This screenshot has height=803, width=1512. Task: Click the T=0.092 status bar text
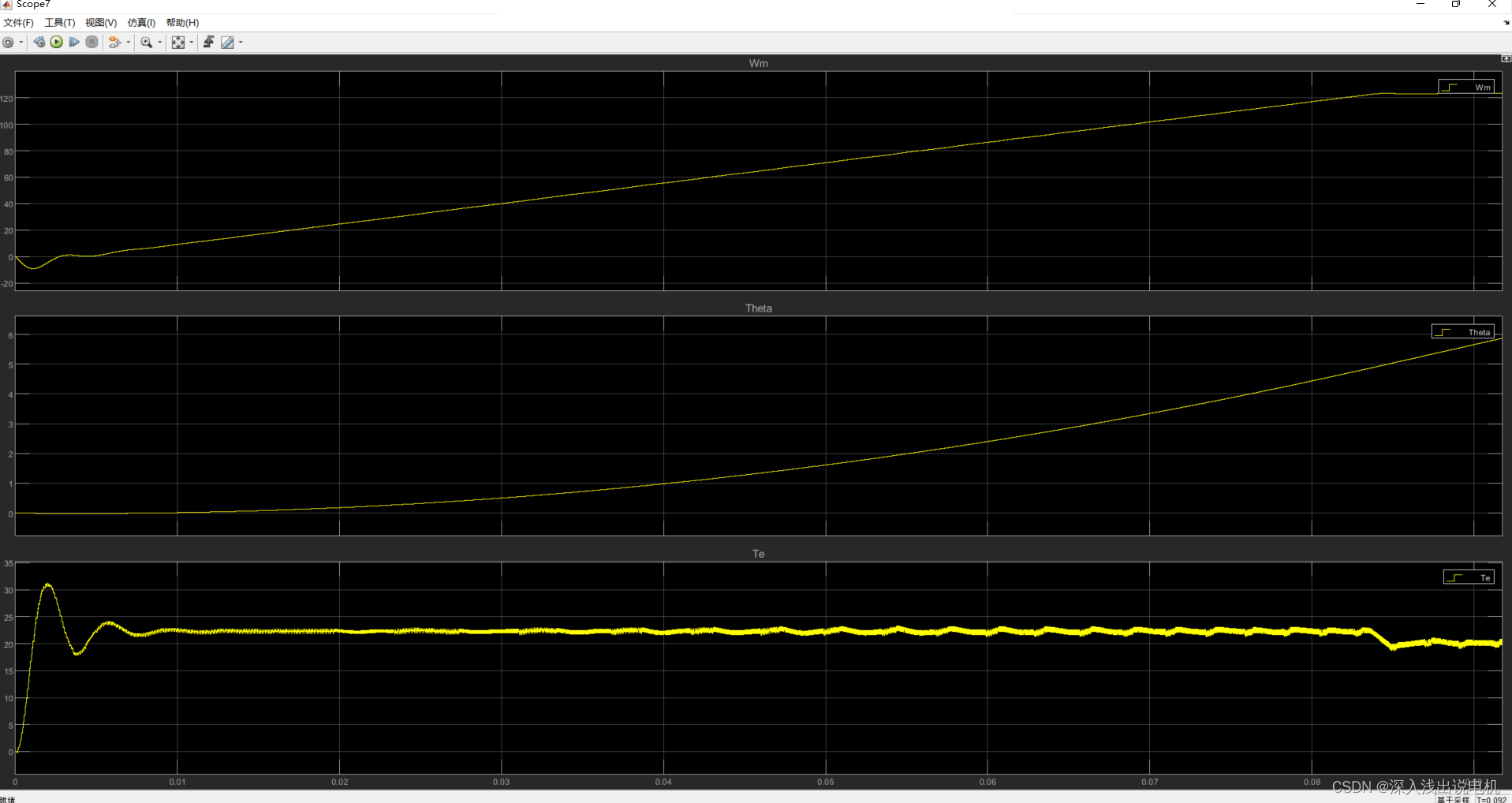coord(1491,799)
